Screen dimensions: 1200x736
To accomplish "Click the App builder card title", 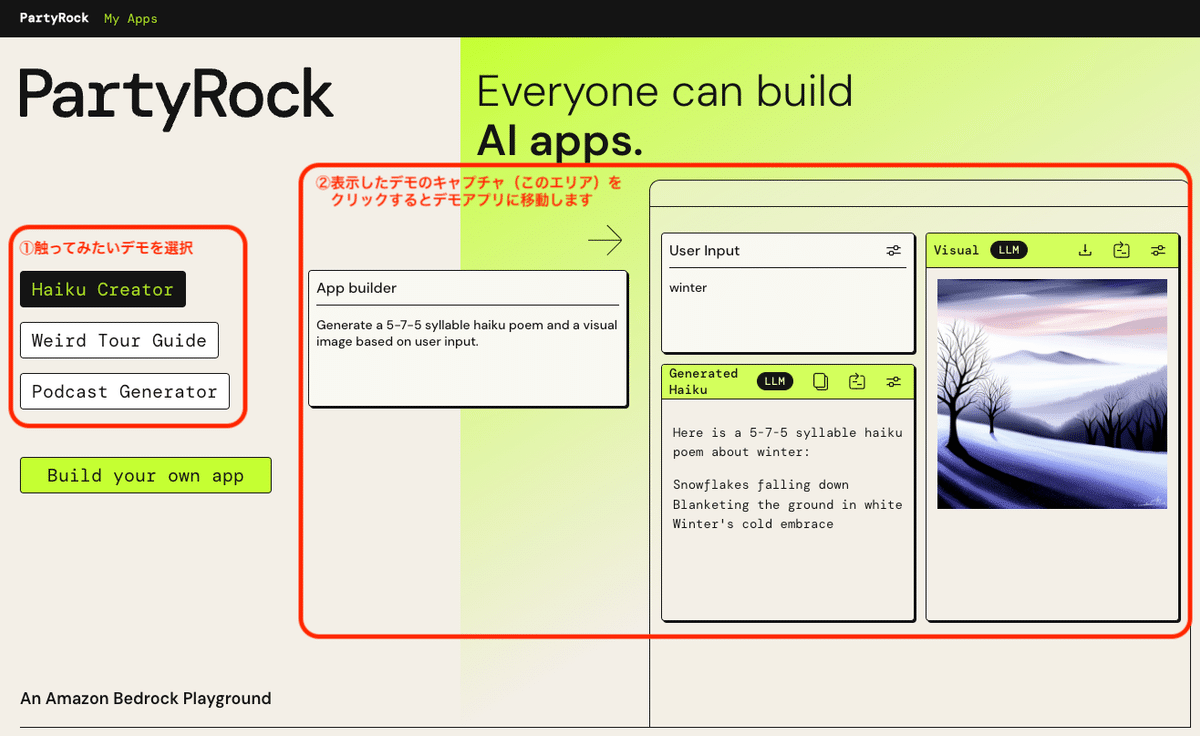I will (x=357, y=288).
